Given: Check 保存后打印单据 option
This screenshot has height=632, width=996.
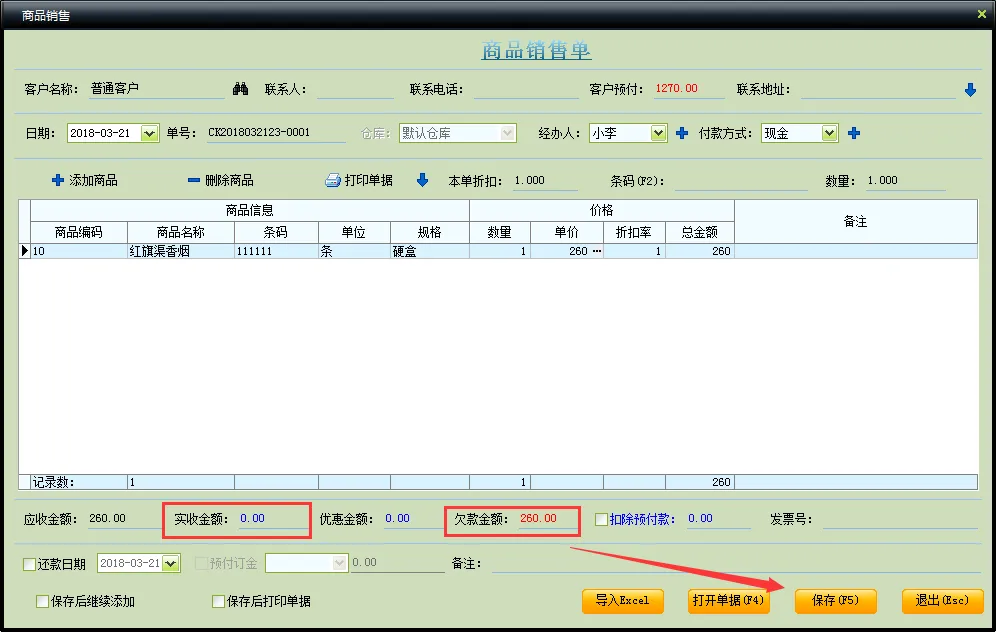Looking at the screenshot, I should click(219, 602).
